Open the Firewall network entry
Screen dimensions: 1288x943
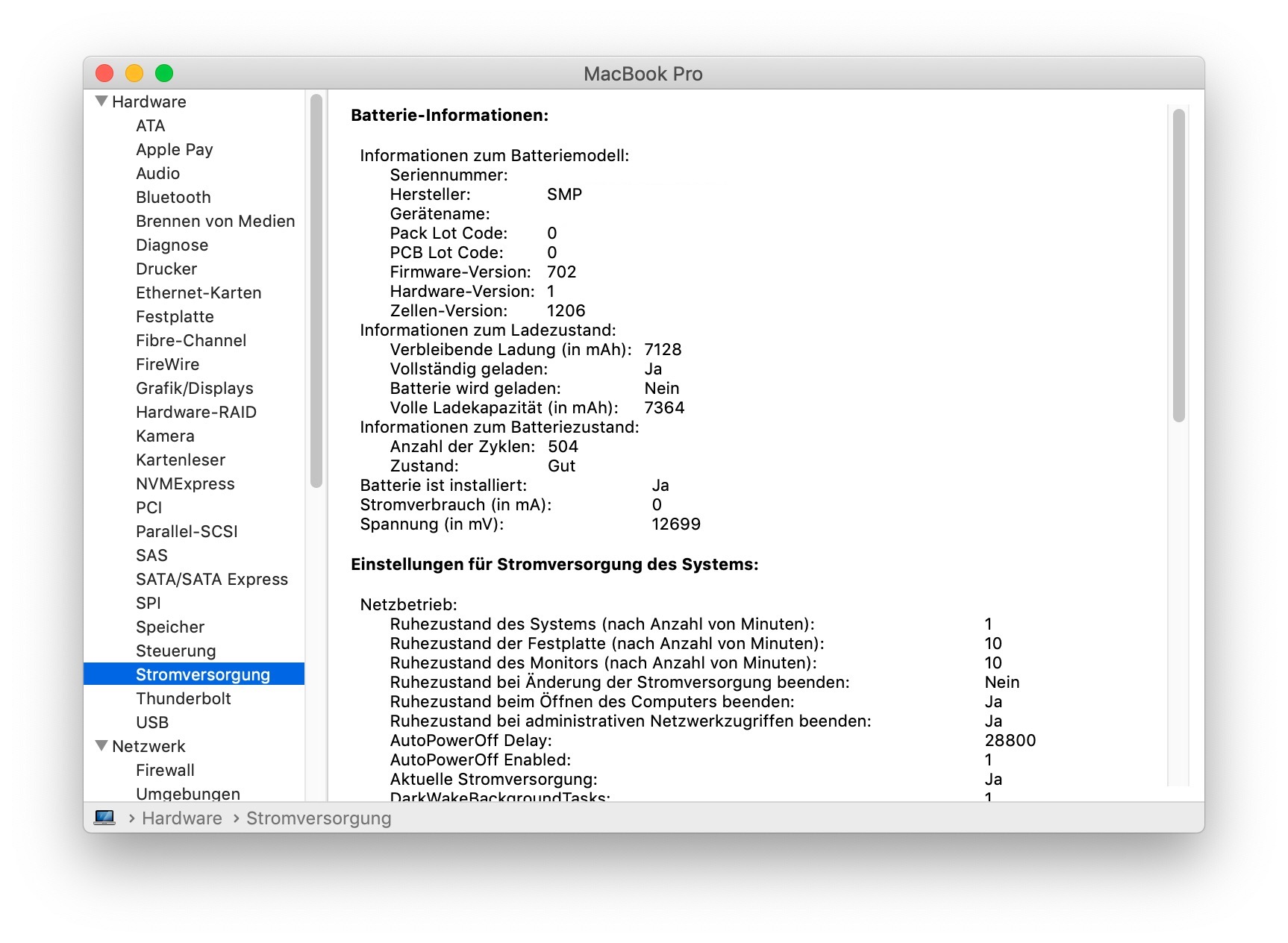(165, 770)
